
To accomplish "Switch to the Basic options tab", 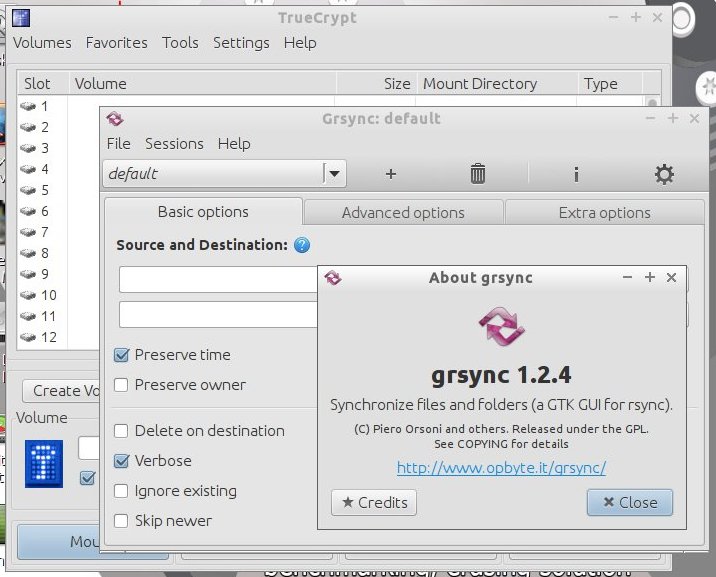I will pyautogui.click(x=203, y=212).
